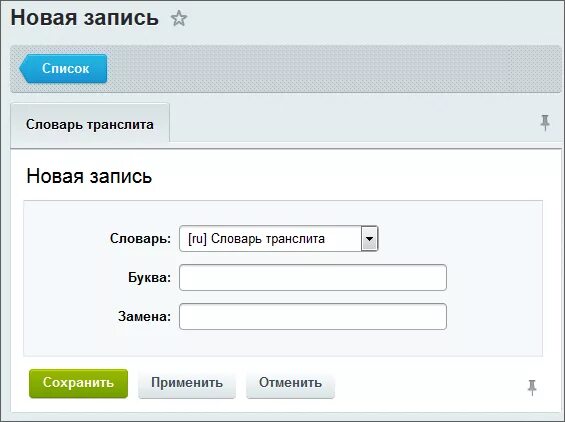Click the dropdown arrow of Словарь select
The width and height of the screenshot is (565, 422).
[x=369, y=239]
